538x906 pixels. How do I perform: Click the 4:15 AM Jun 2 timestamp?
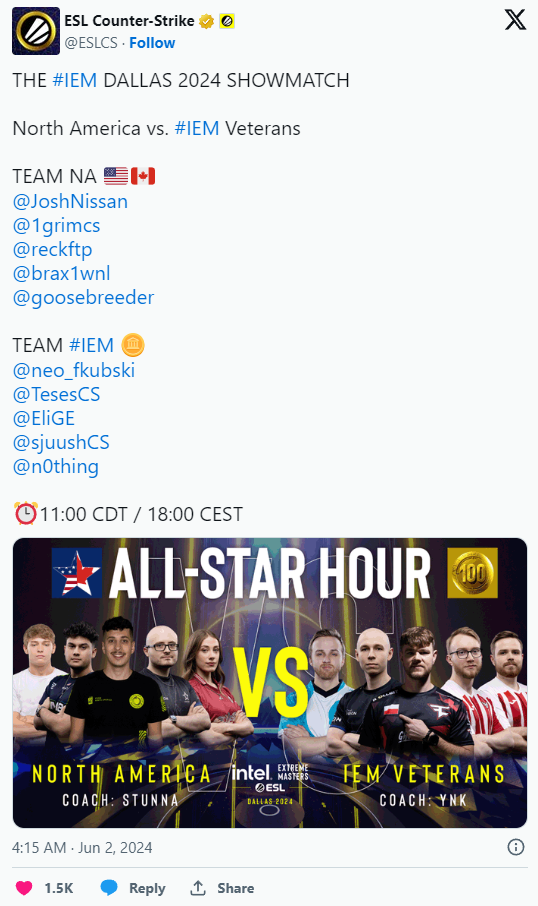(82, 848)
